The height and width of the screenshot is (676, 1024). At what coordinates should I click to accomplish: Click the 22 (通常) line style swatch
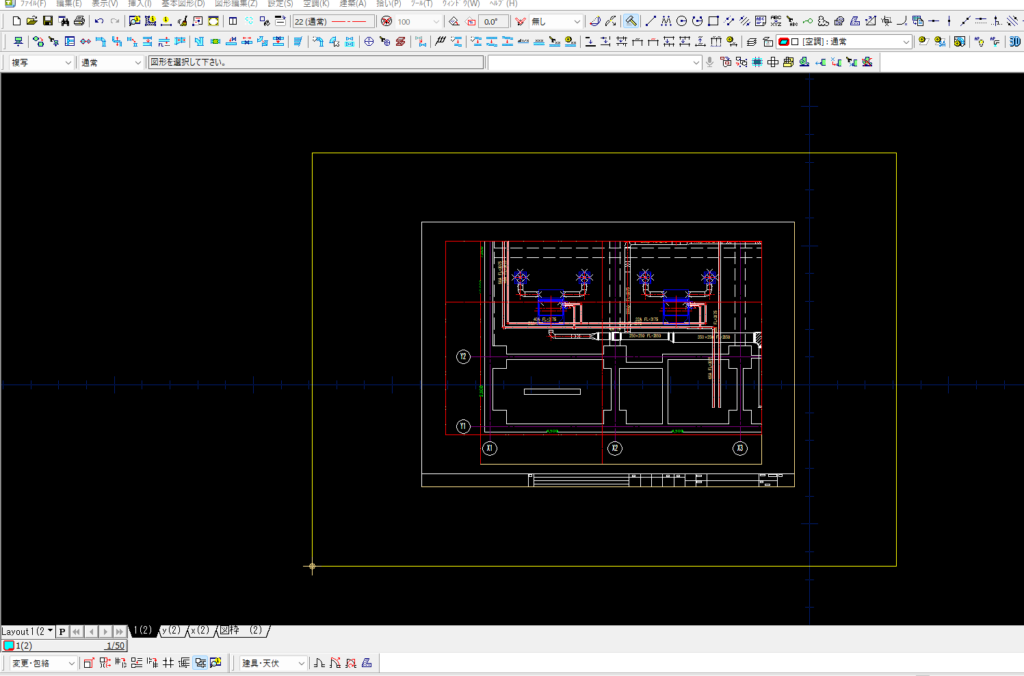coord(334,21)
